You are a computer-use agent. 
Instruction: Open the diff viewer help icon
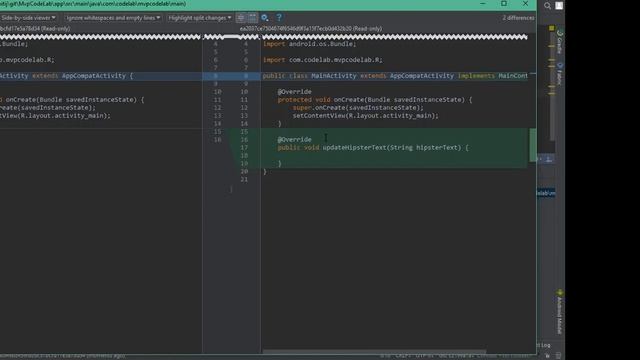click(279, 18)
